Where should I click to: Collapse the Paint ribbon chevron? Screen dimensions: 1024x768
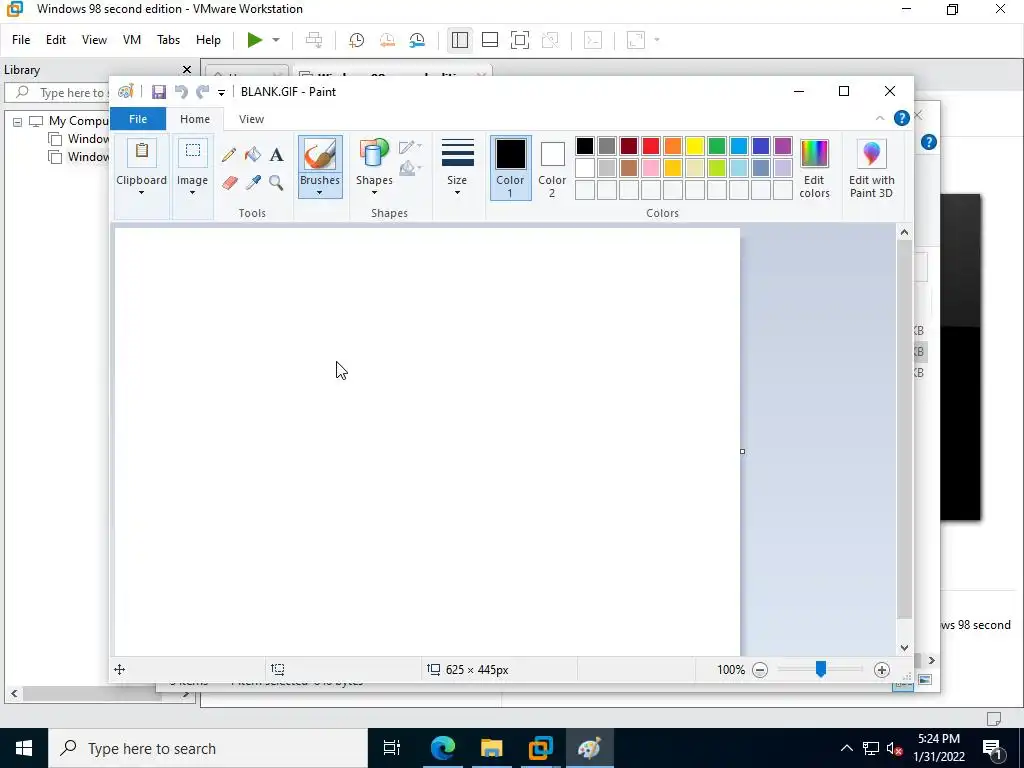click(x=880, y=118)
